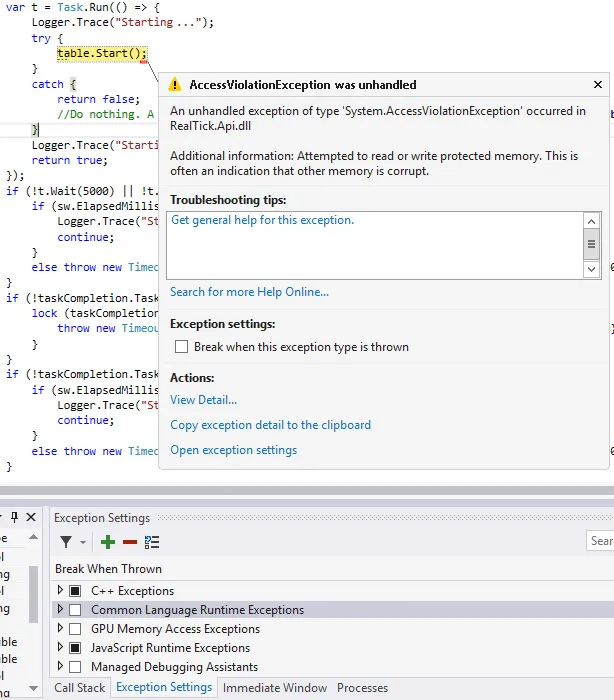Image resolution: width=614 pixels, height=700 pixels.
Task: Switch to the Processes tab
Action: [x=362, y=688]
